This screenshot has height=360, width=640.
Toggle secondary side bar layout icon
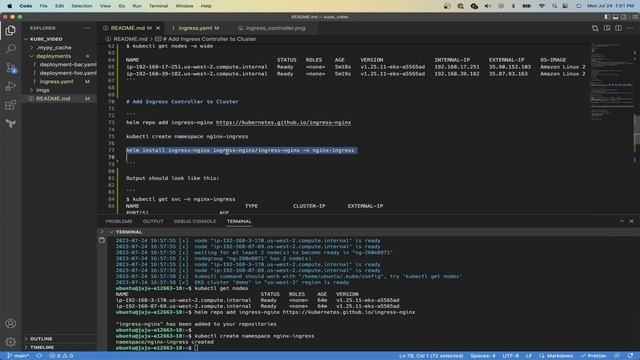[x=624, y=17]
